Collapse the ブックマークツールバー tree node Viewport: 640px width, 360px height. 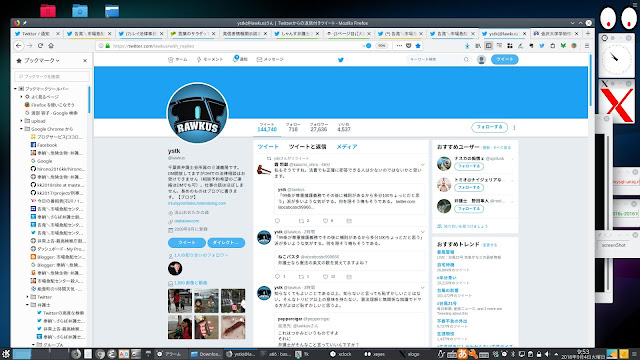point(16,89)
